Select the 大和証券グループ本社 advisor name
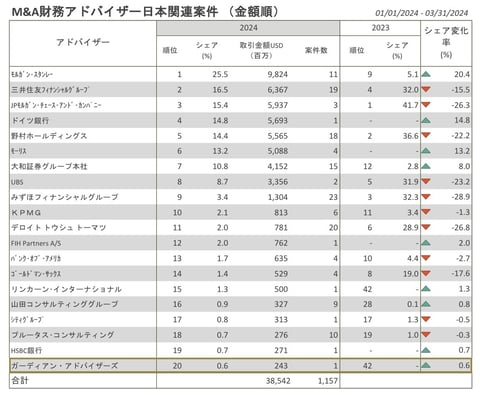This screenshot has width=480, height=395. coord(49,166)
